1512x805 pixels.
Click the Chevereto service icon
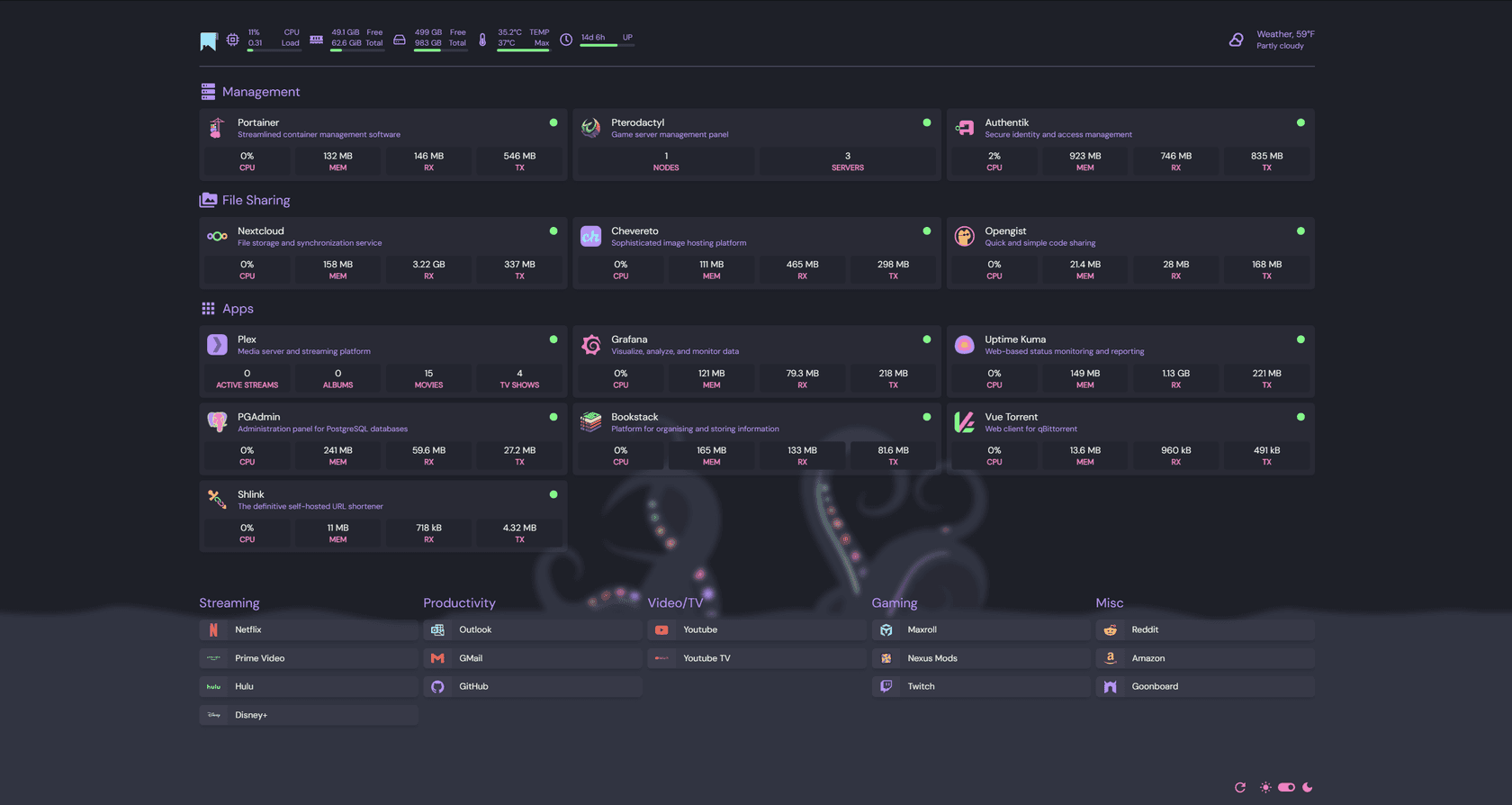pos(590,236)
